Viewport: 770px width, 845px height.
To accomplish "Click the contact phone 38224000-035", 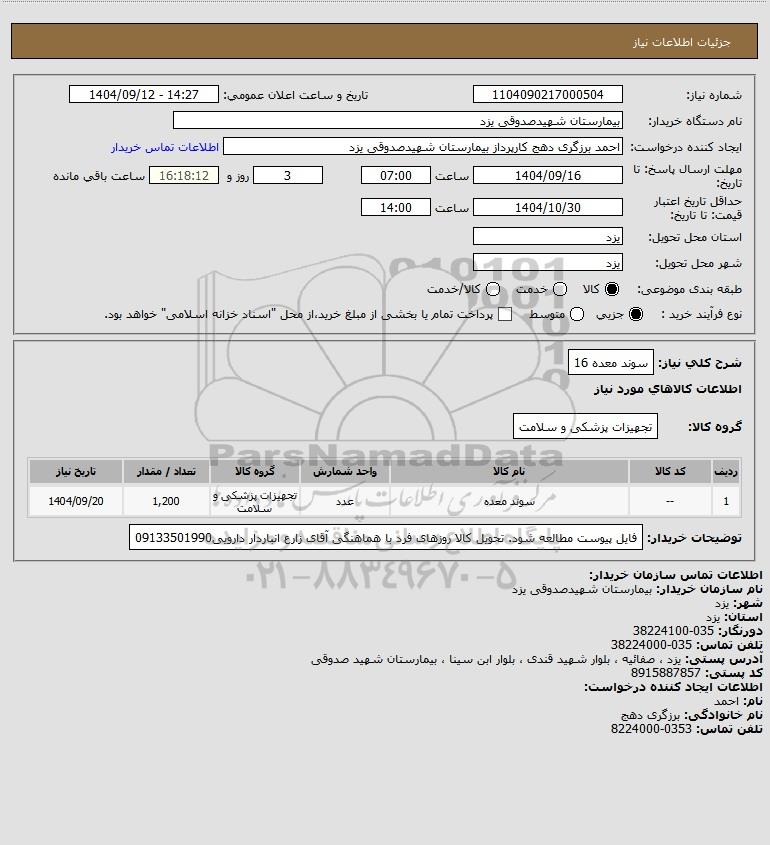I will click(x=651, y=645).
